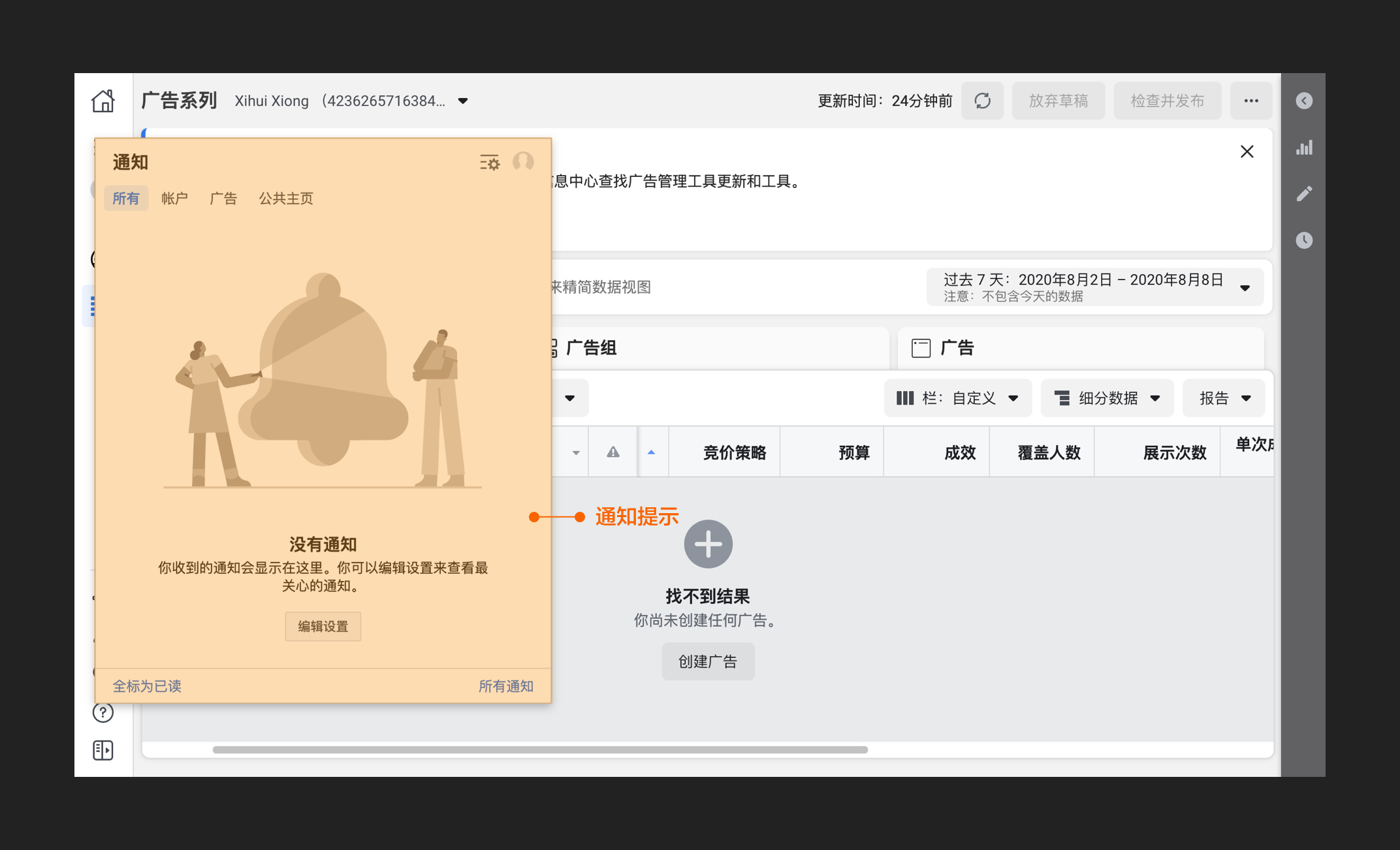Expand the 细分数据 breakdown dropdown

point(1107,398)
